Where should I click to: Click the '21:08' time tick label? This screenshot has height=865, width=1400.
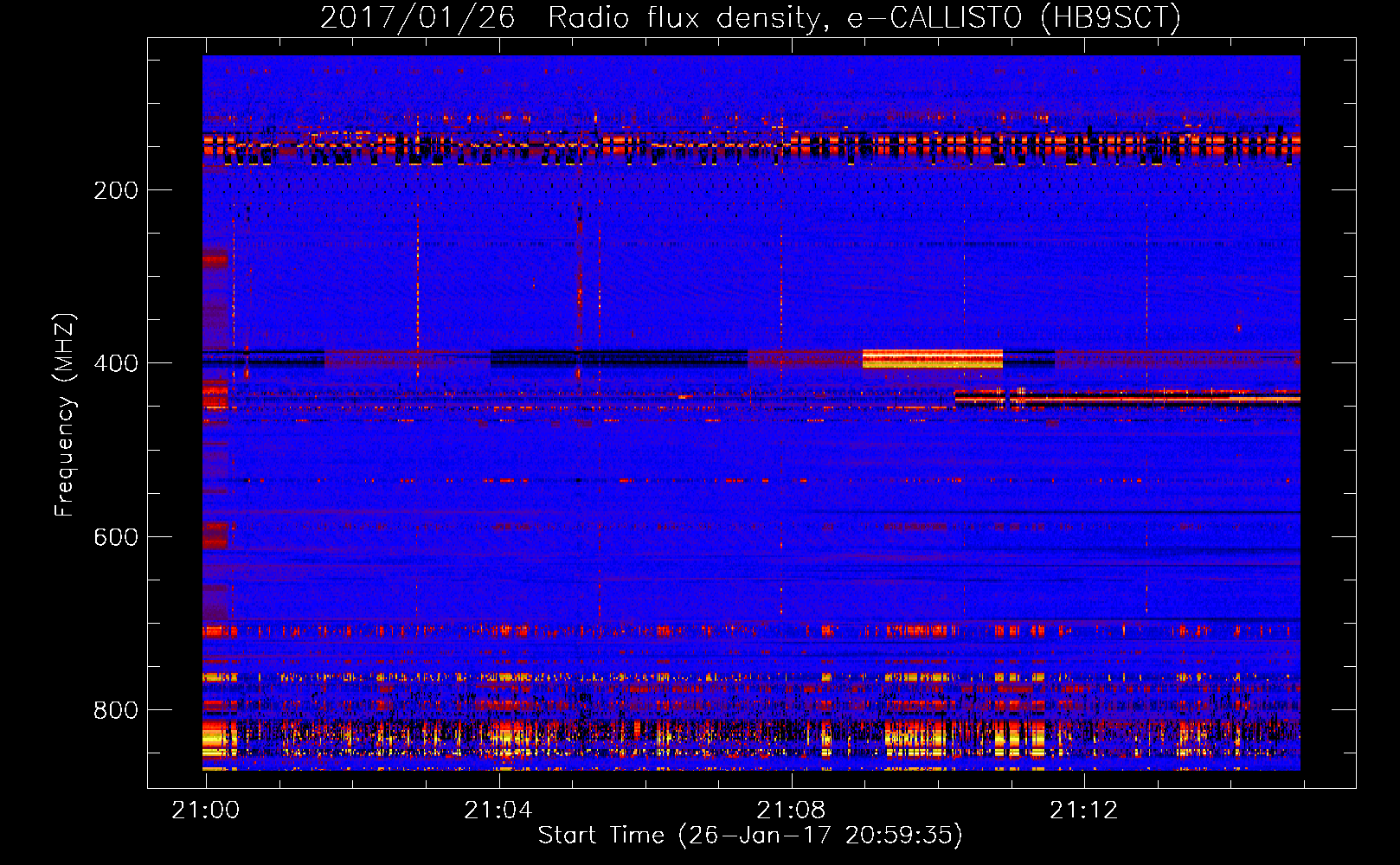[791, 811]
